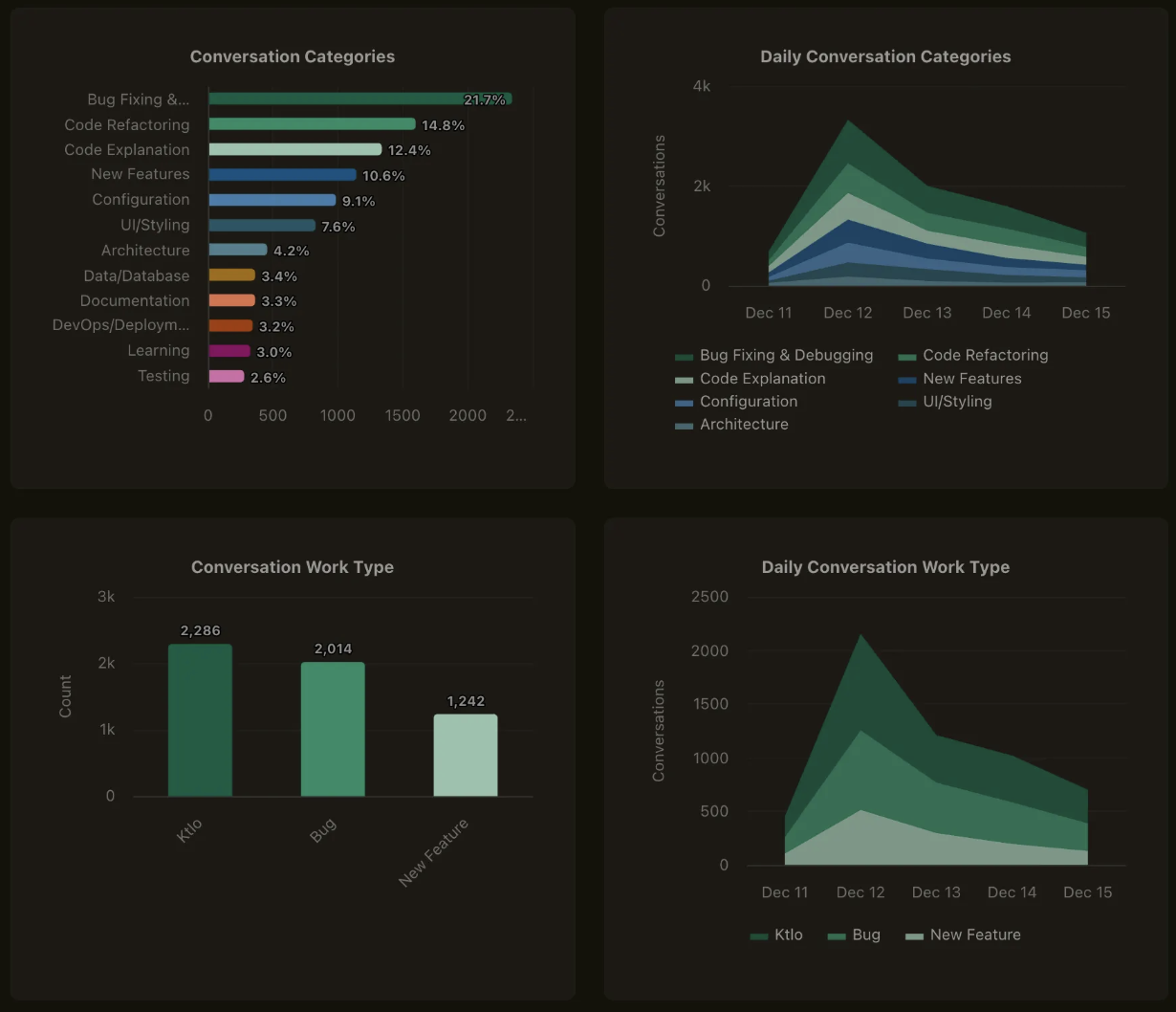Screen dimensions: 1176x1012
Task: Click the Count y-axis title
Action: tap(65, 696)
